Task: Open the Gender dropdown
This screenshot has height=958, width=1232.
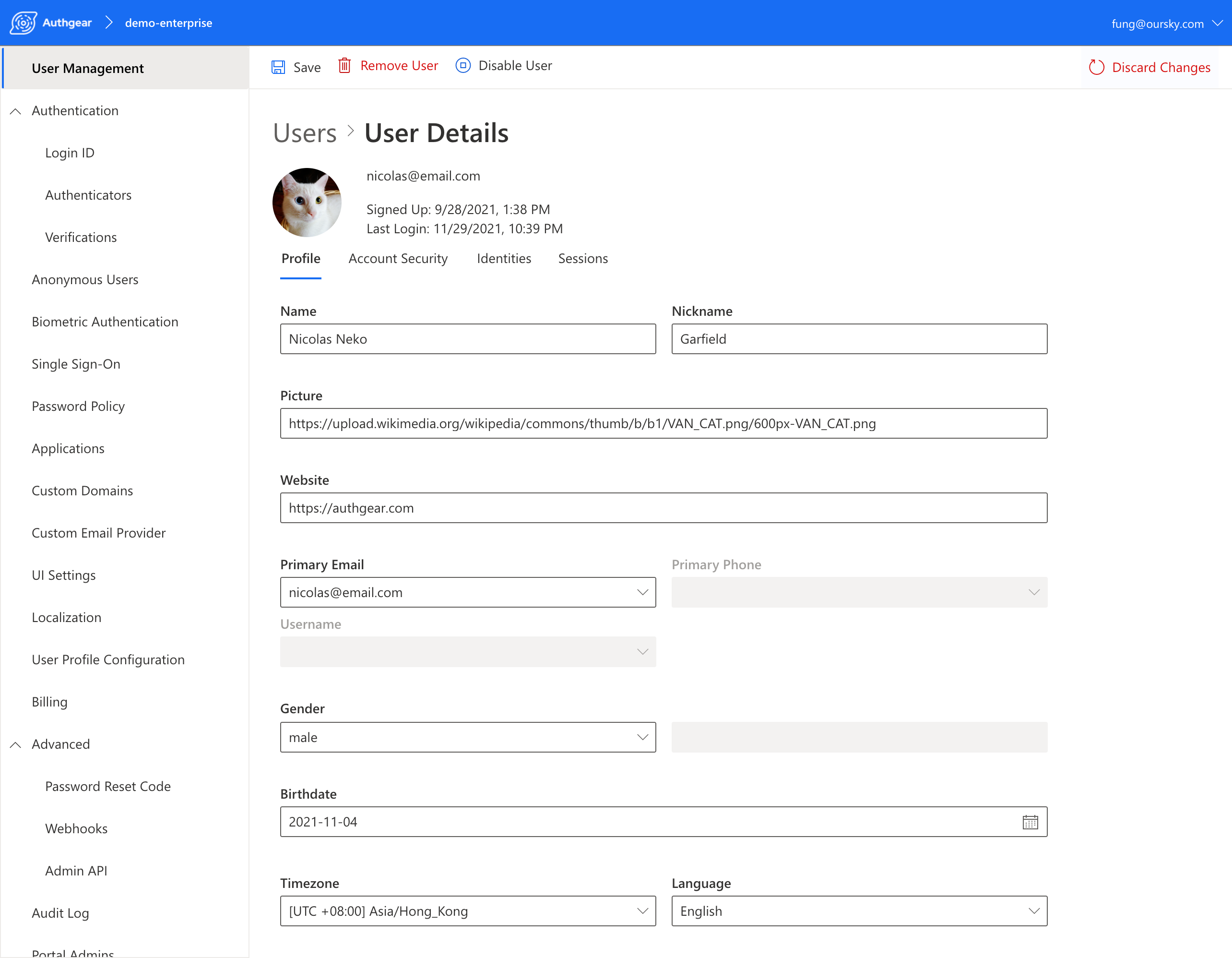Action: (x=642, y=737)
